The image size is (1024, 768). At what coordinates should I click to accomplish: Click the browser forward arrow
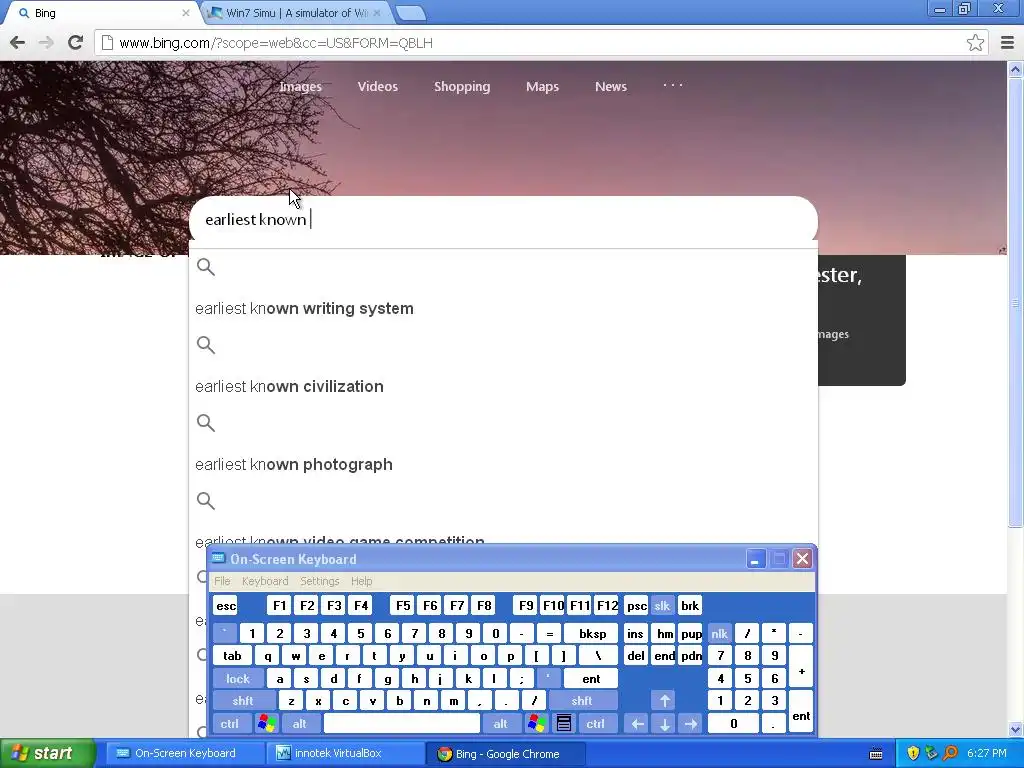click(x=46, y=42)
